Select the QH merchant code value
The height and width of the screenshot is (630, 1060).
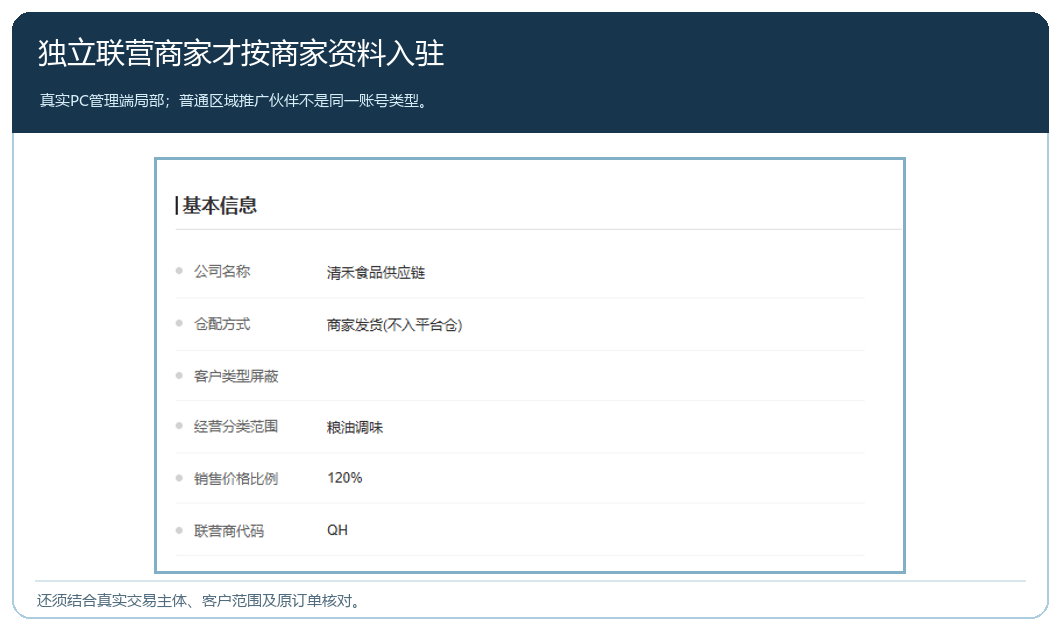[337, 530]
